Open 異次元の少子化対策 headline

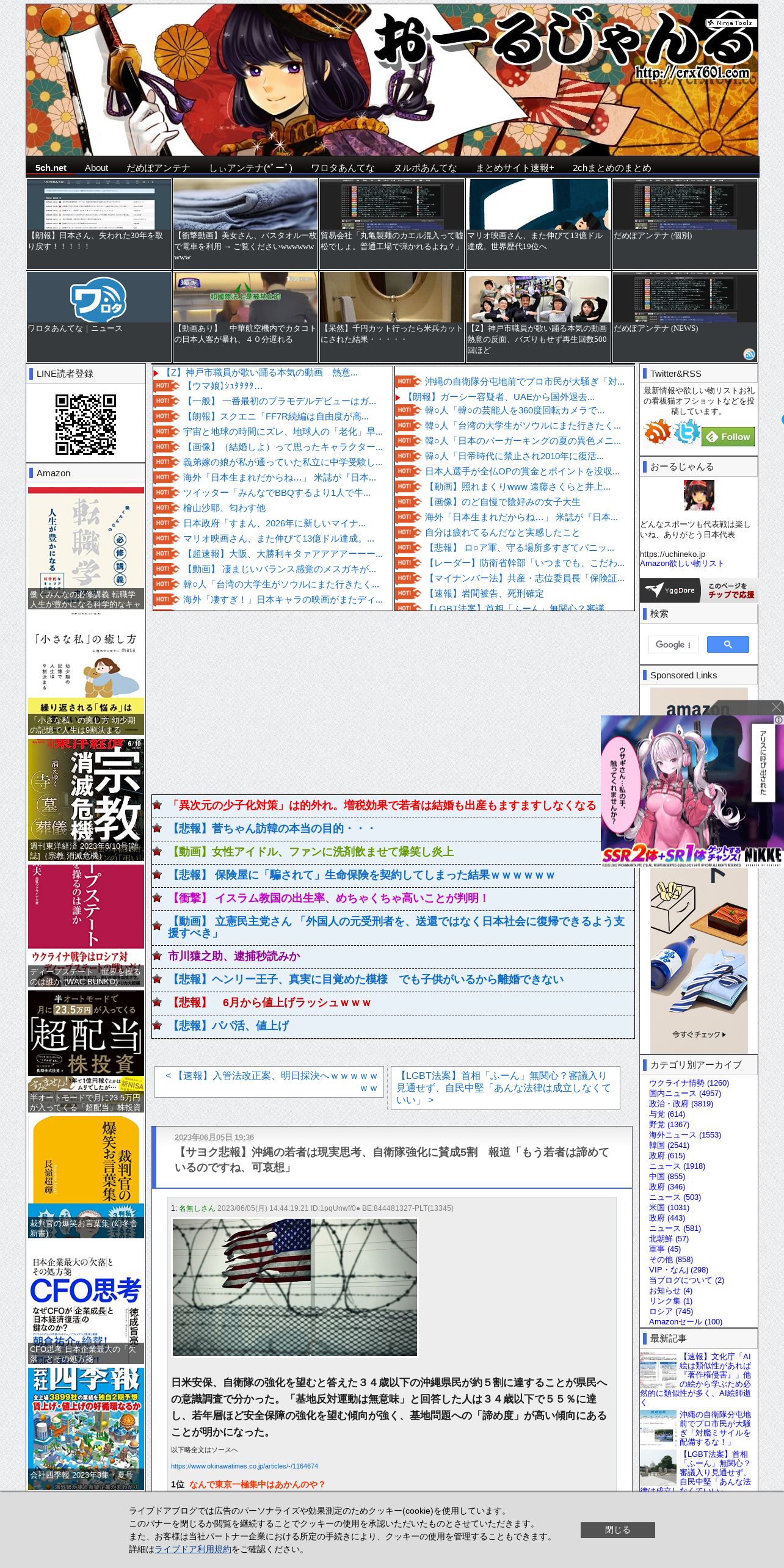click(x=382, y=805)
